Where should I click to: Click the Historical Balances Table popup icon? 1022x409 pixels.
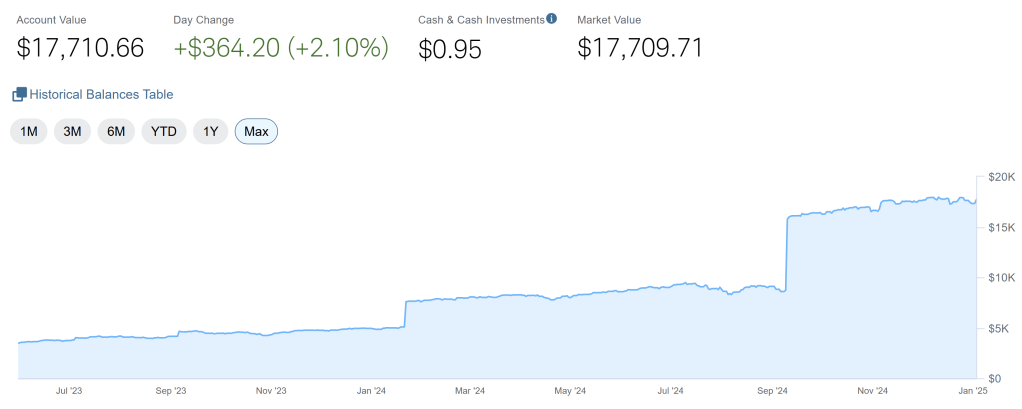(19, 95)
